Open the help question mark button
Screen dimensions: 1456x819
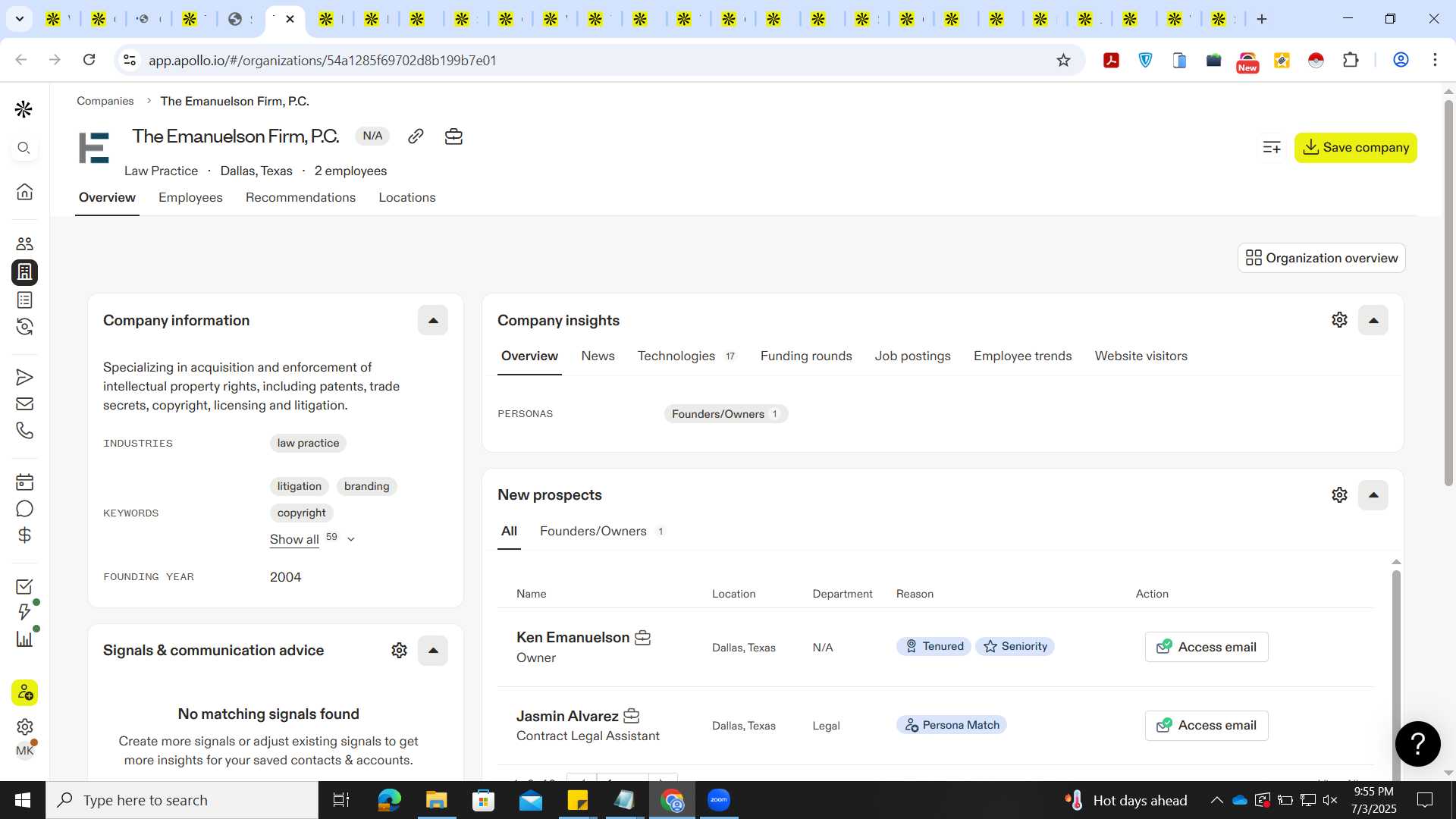tap(1417, 744)
